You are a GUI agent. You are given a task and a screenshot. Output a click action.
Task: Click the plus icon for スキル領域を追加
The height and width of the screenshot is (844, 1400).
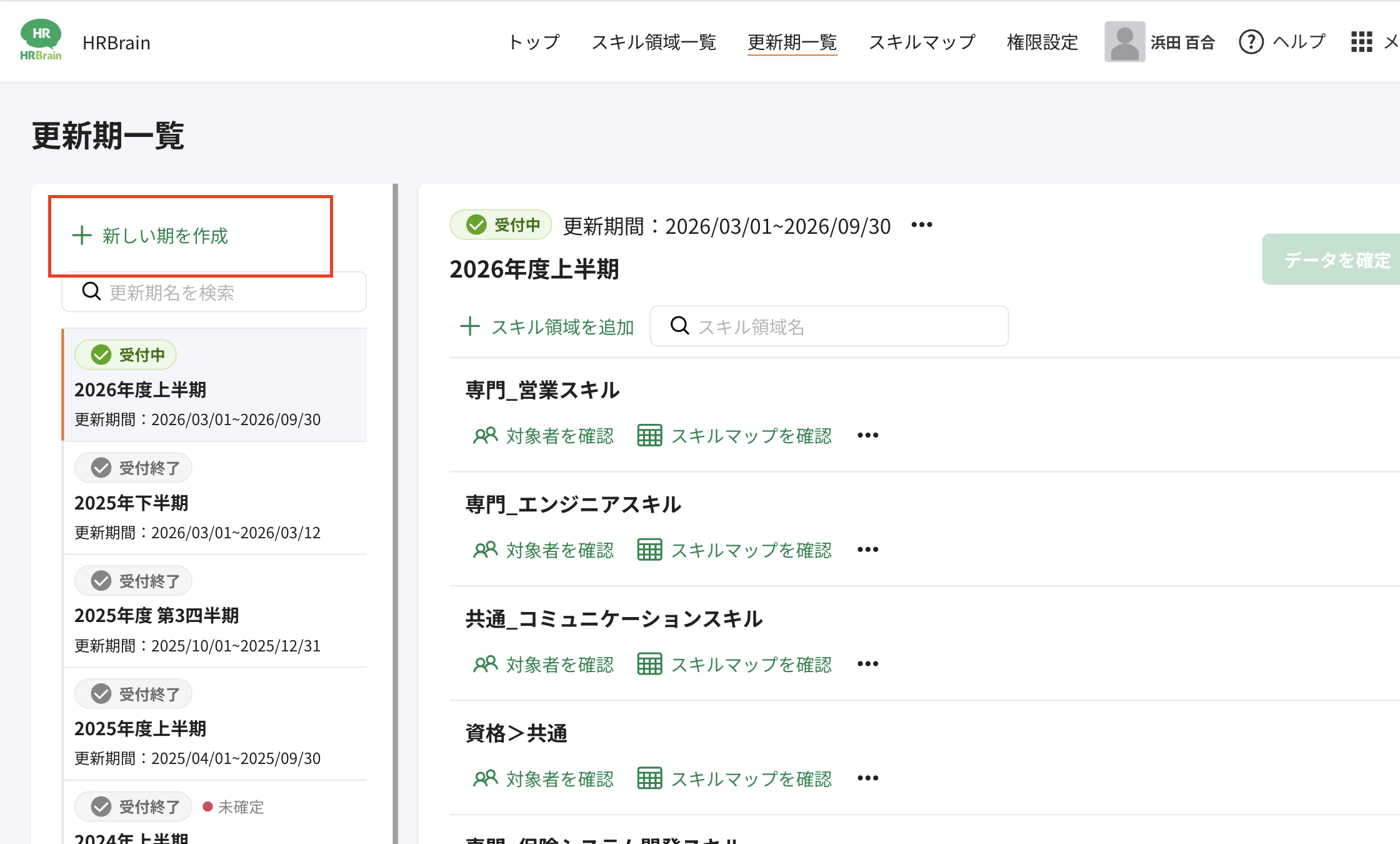[x=470, y=326]
